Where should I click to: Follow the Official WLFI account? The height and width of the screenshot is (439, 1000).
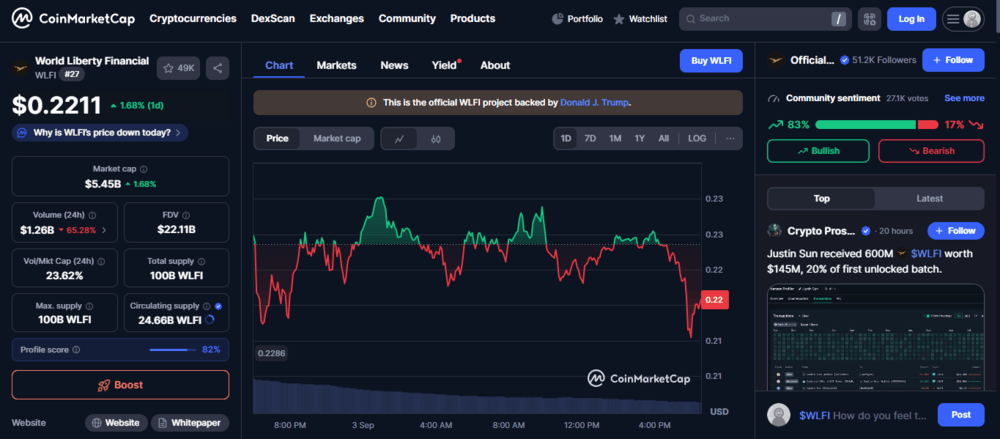pyautogui.click(x=953, y=60)
